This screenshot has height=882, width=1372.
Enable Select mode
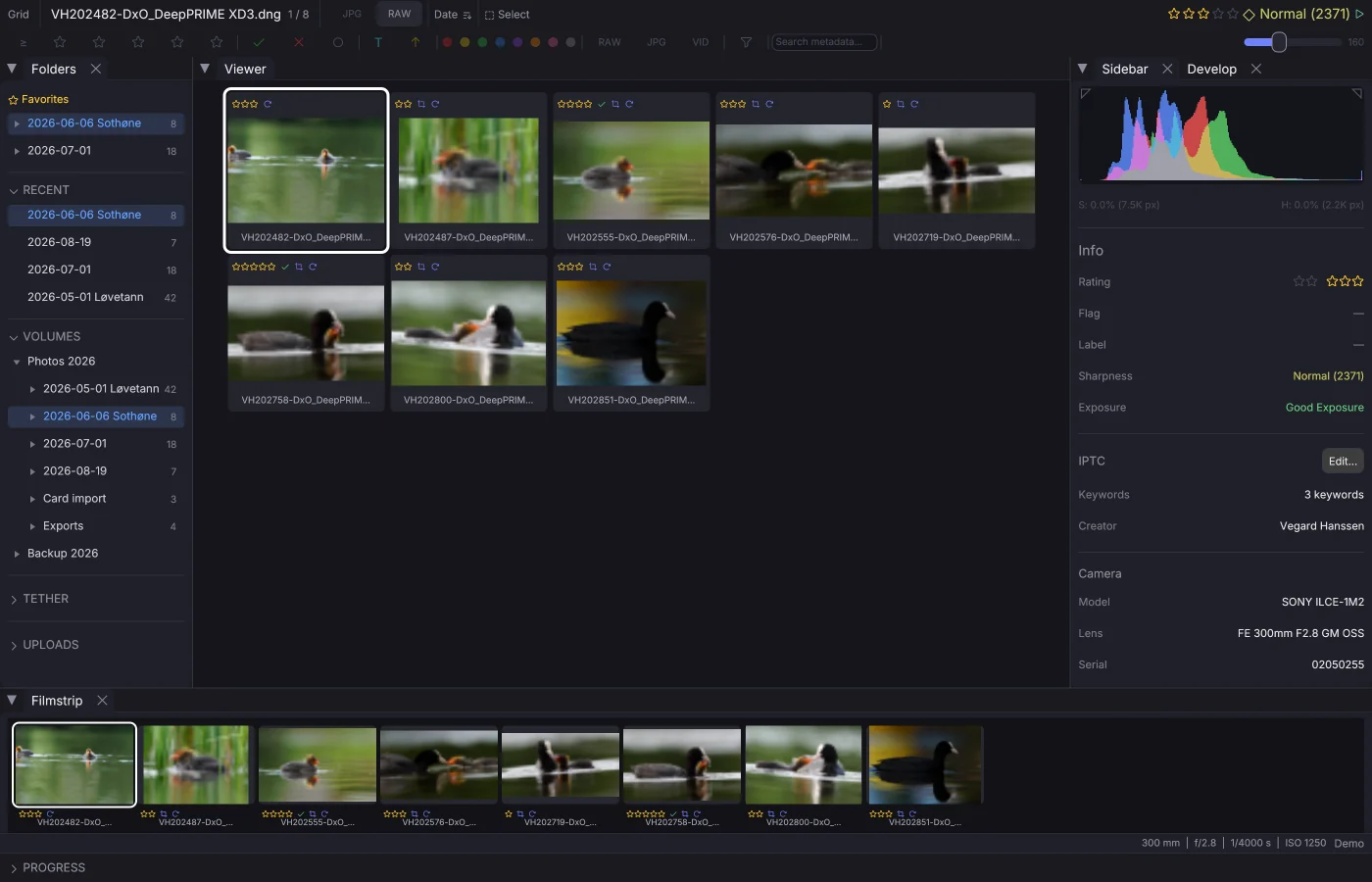507,15
